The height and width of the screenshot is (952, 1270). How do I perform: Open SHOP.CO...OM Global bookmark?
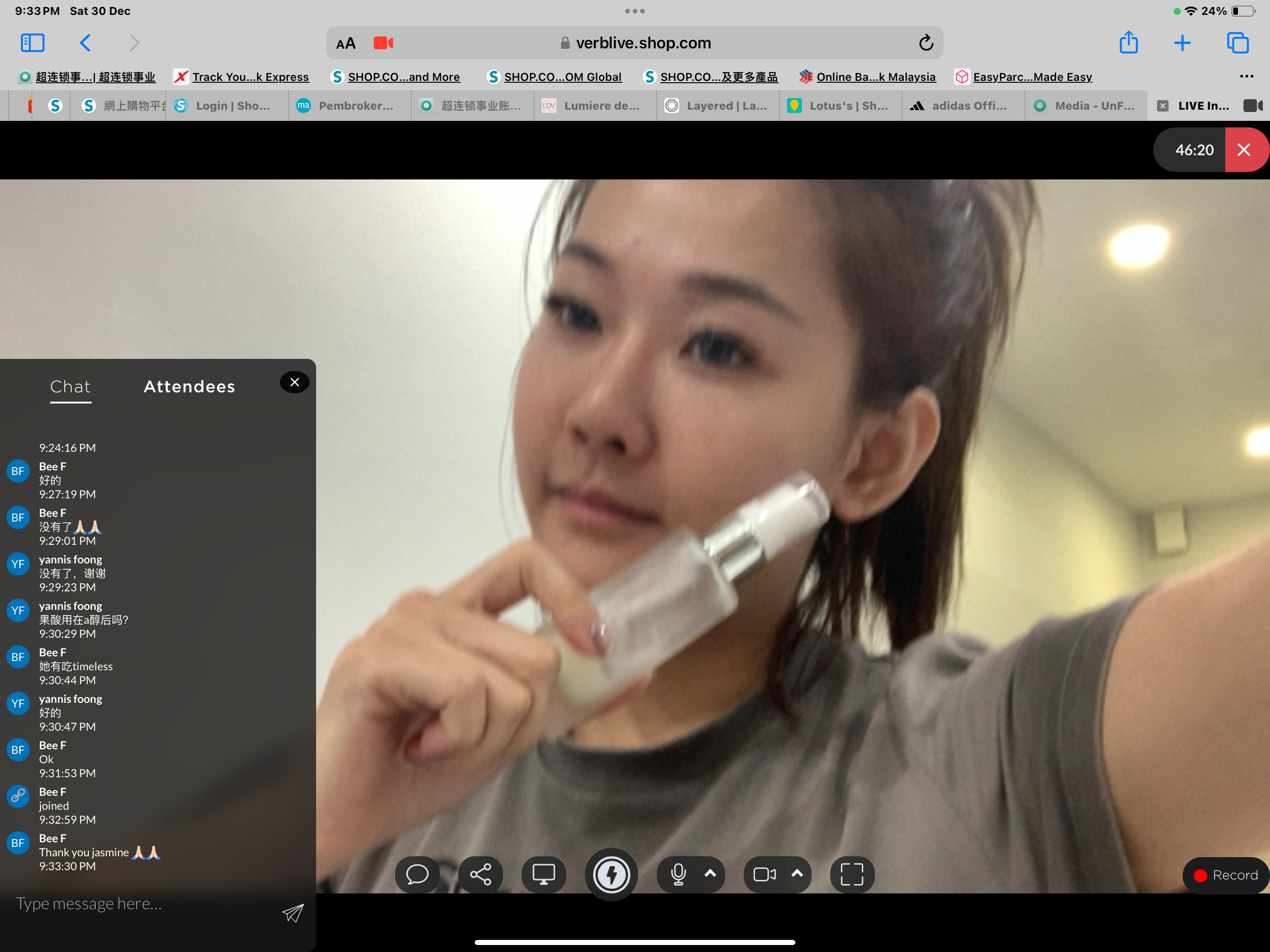tap(554, 77)
